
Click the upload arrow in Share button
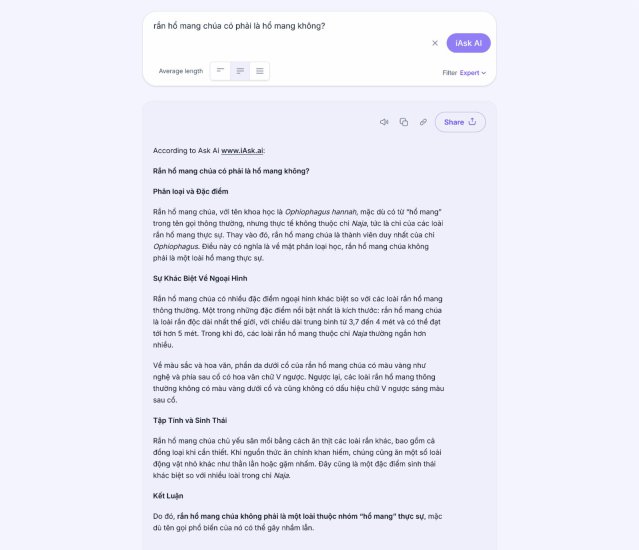coord(472,121)
